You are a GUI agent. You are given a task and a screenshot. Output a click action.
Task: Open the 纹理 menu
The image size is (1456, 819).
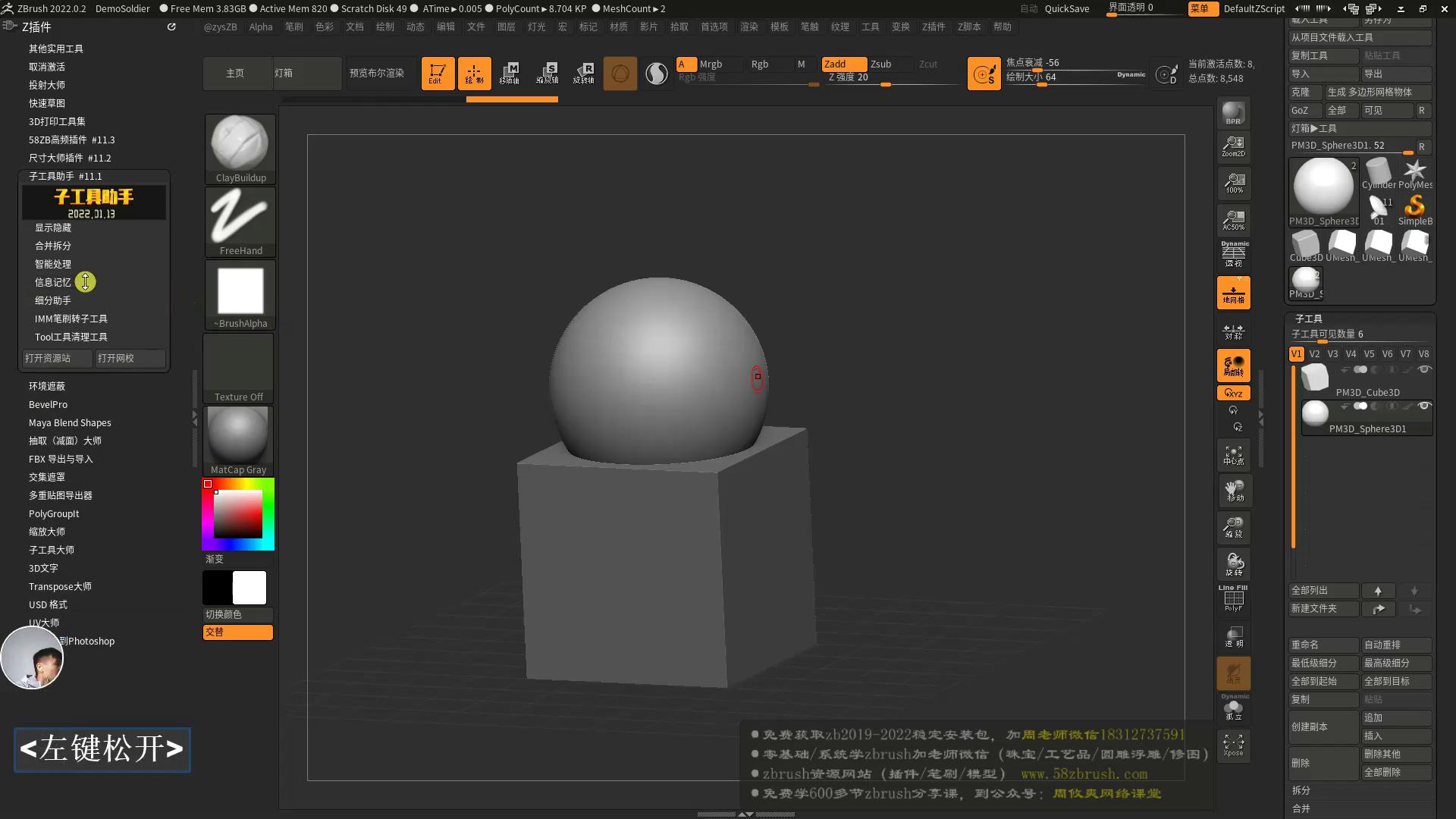point(841,27)
